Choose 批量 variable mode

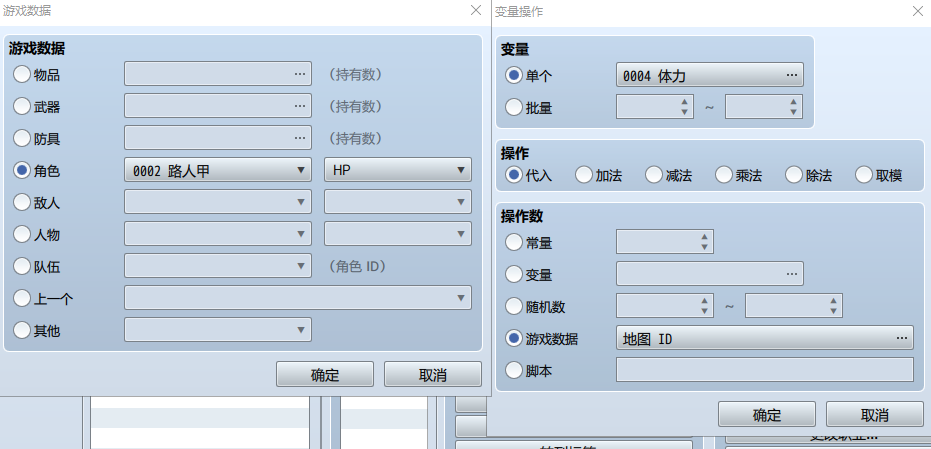514,107
